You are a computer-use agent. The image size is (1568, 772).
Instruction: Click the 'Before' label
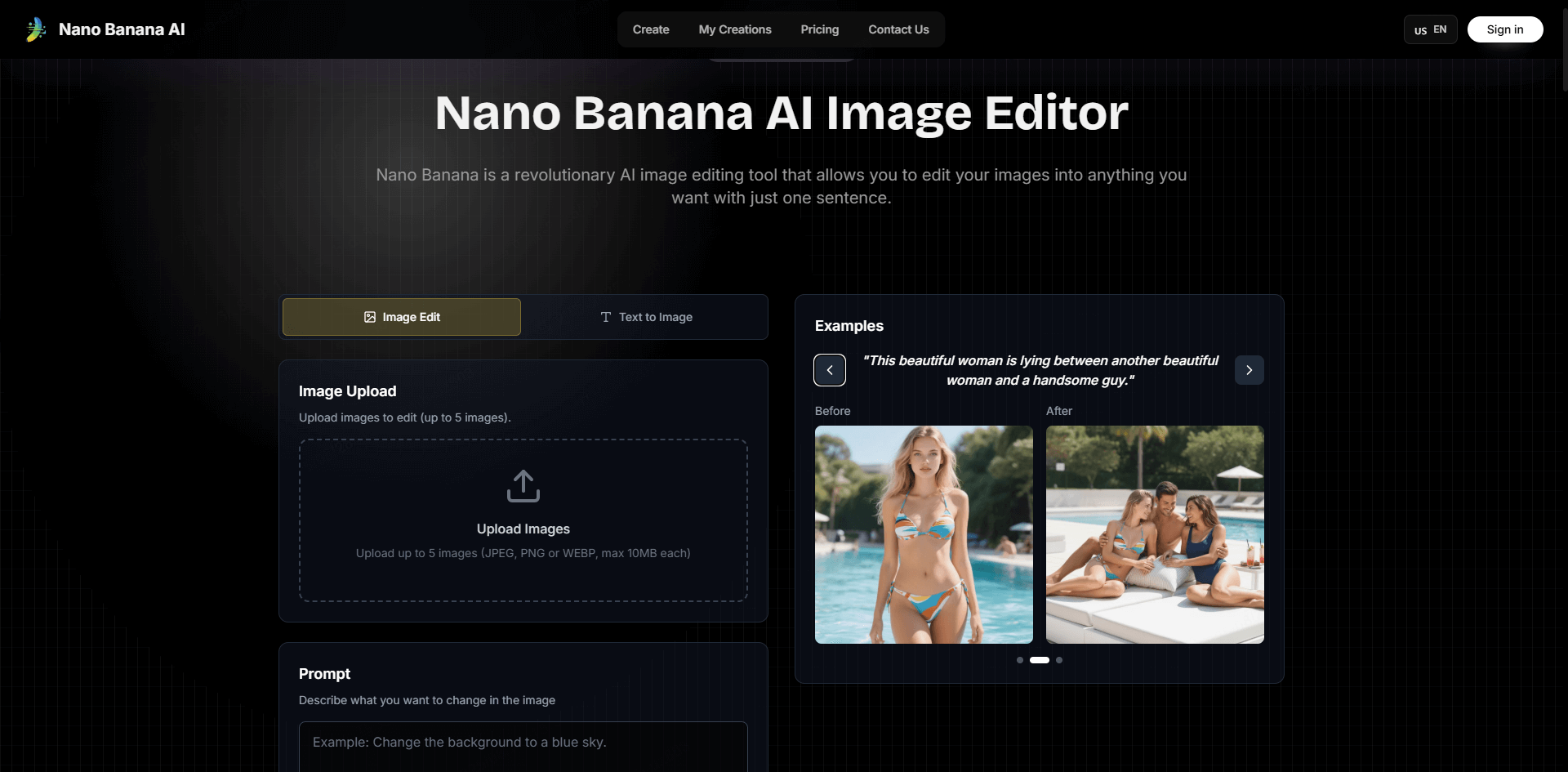[x=833, y=411]
